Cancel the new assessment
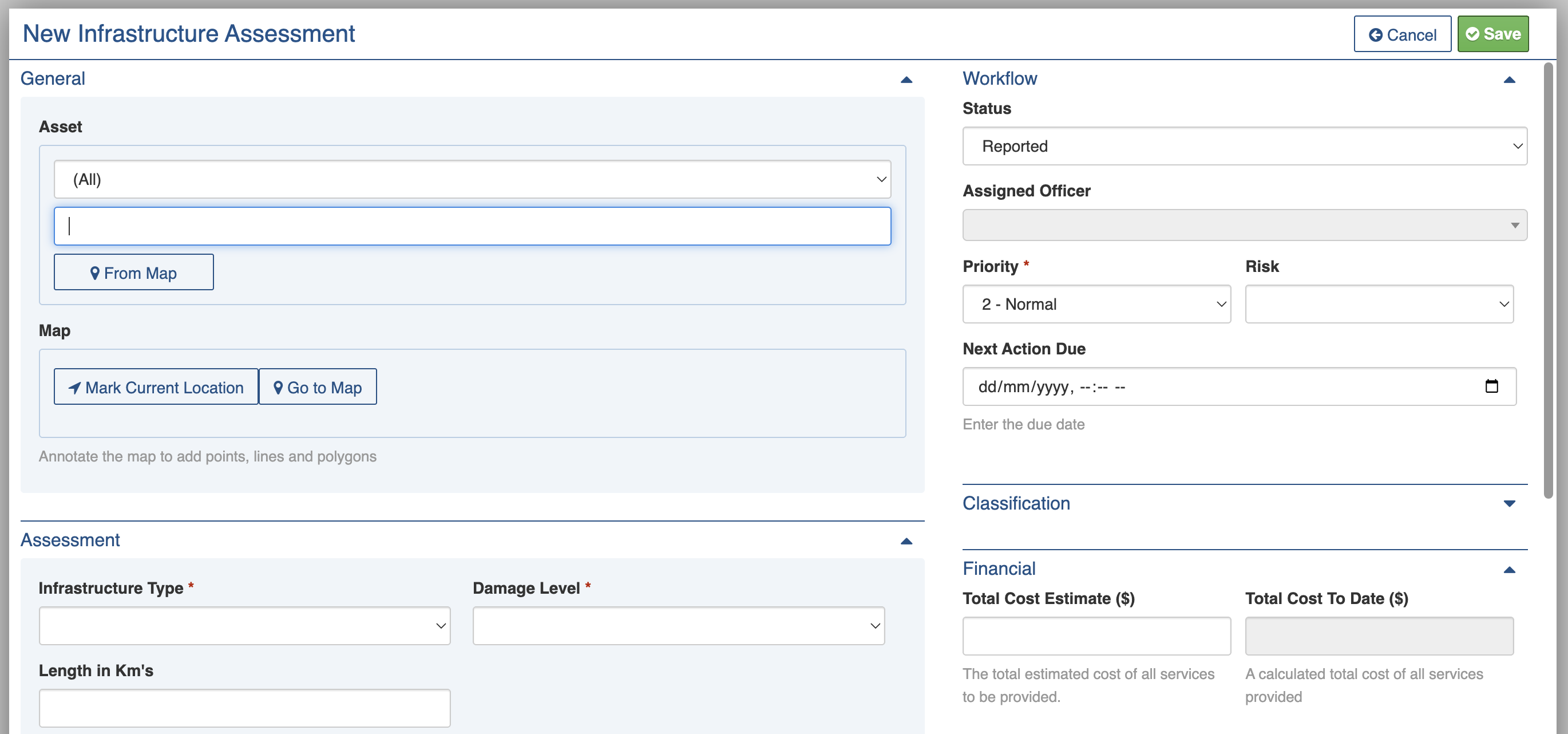Image resolution: width=1568 pixels, height=734 pixels. [1402, 34]
